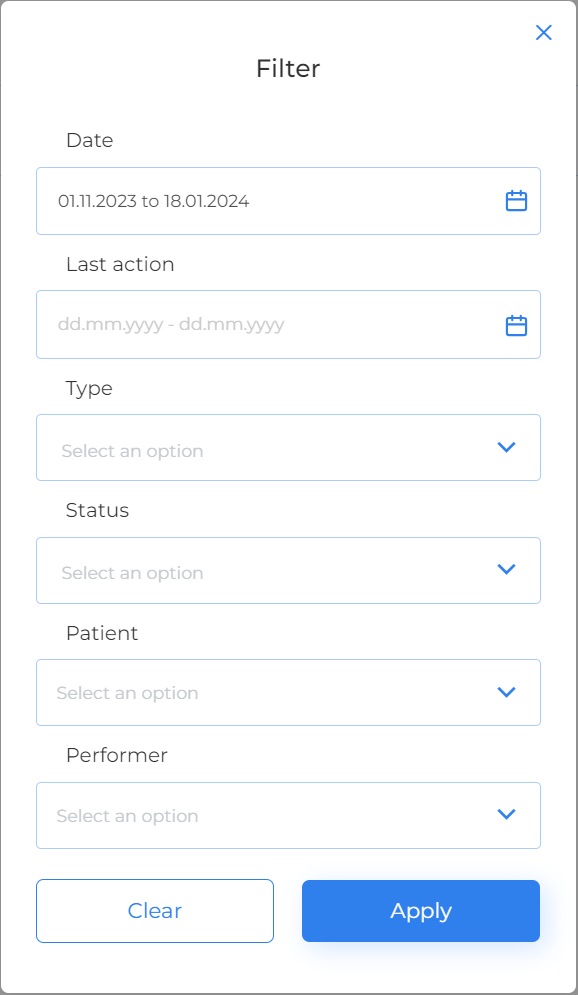Click the Select an option placeholder under Type

[132, 450]
